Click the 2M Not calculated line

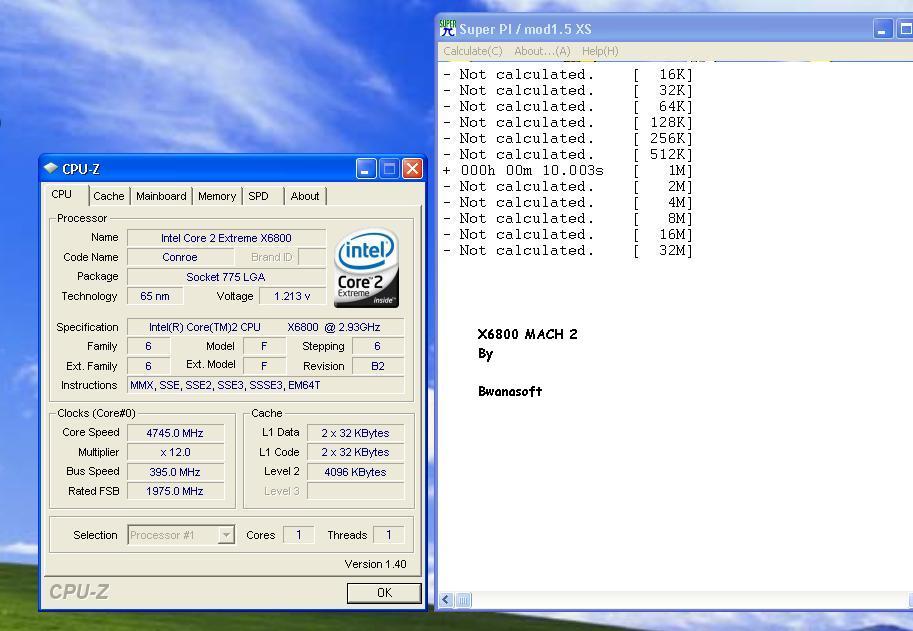pos(567,187)
